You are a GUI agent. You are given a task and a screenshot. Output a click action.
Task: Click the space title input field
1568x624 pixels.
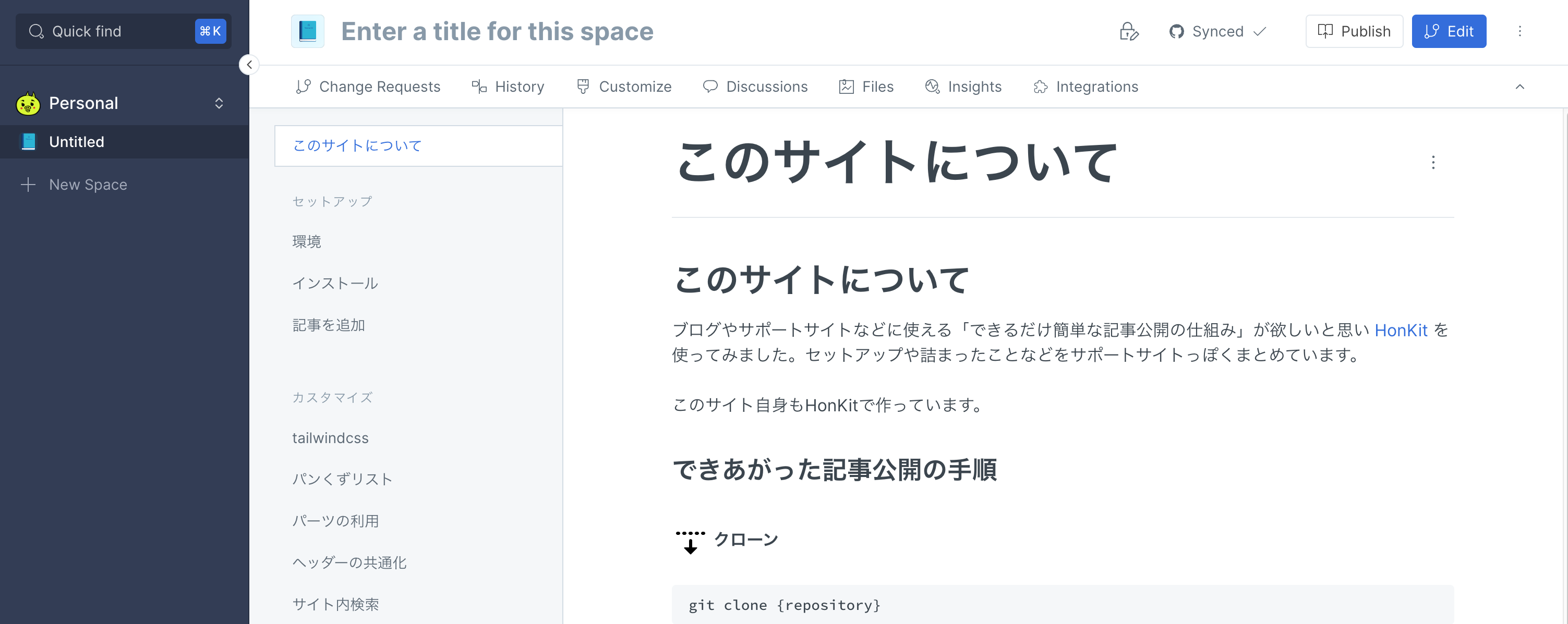[x=497, y=31]
